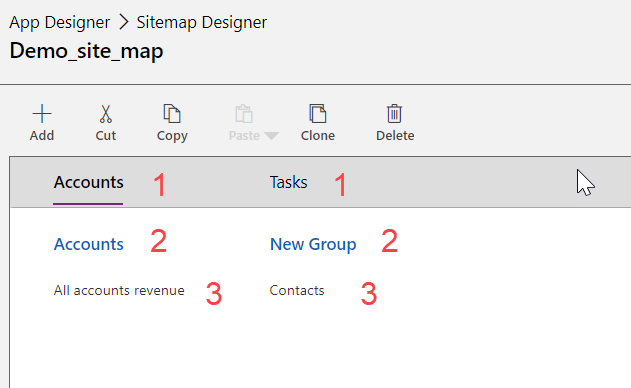Click the Delete trash icon
The image size is (631, 388).
pos(394,114)
